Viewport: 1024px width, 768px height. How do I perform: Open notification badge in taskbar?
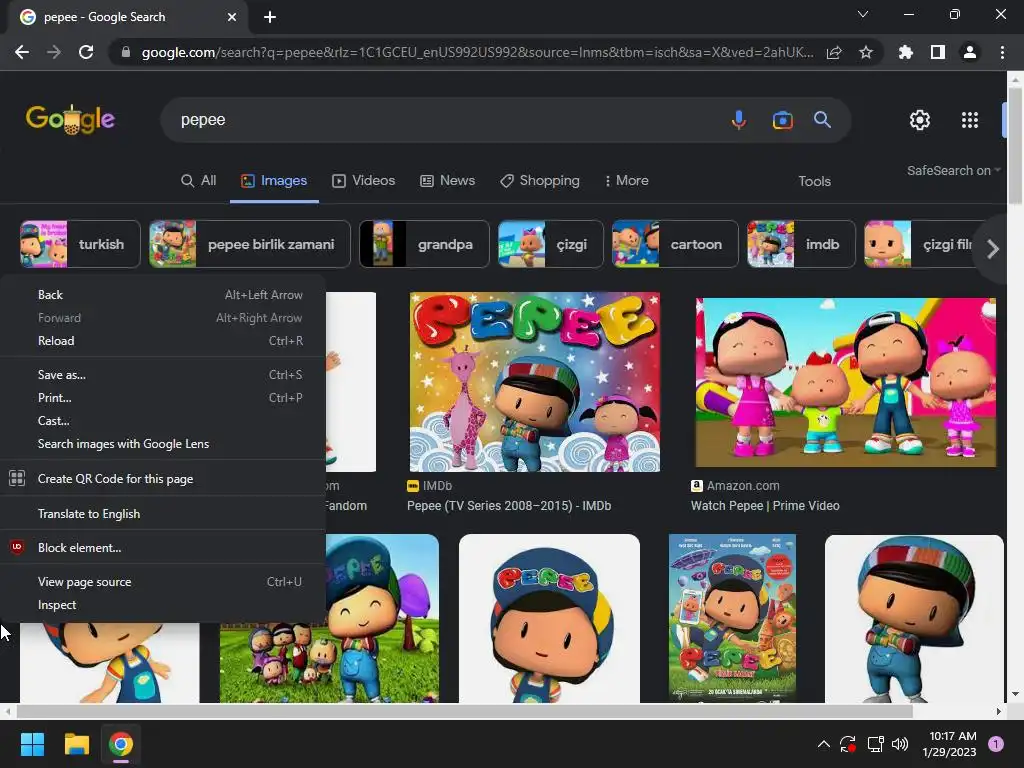tap(996, 744)
